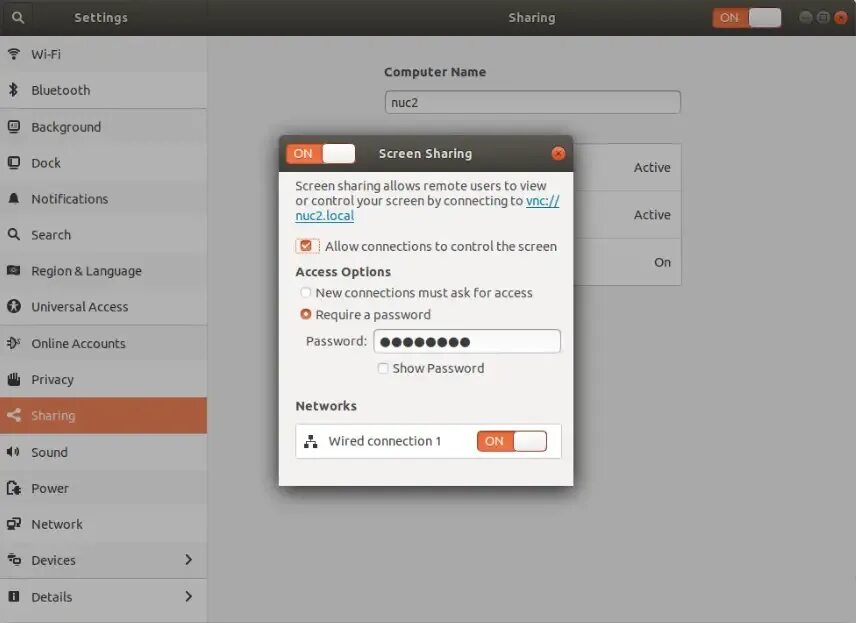The image size is (856, 623).
Task: Click the Bluetooth symbol icon
Action: (x=14, y=90)
